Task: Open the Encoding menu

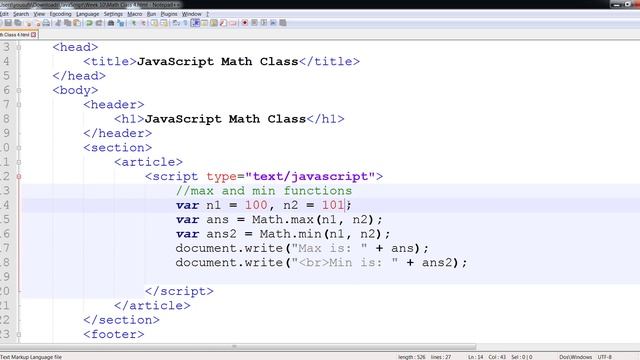Action: [x=60, y=14]
